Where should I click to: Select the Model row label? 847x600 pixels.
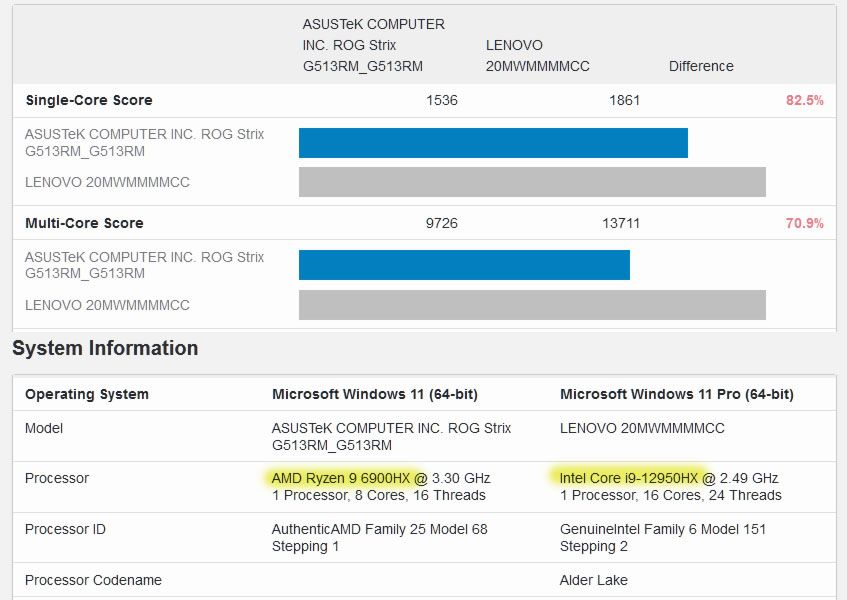44,428
